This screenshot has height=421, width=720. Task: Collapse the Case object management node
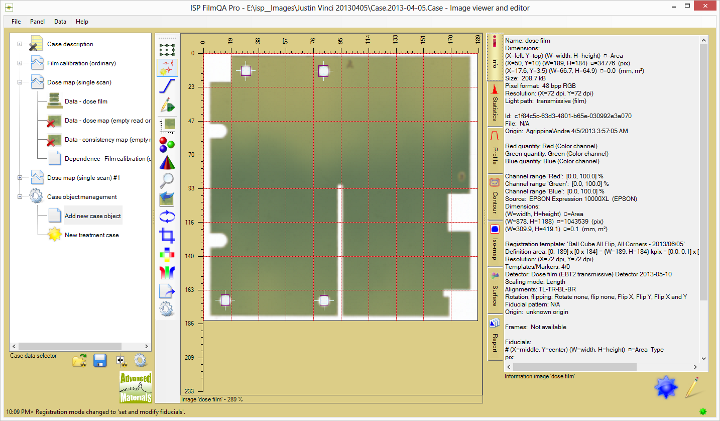coord(19,196)
